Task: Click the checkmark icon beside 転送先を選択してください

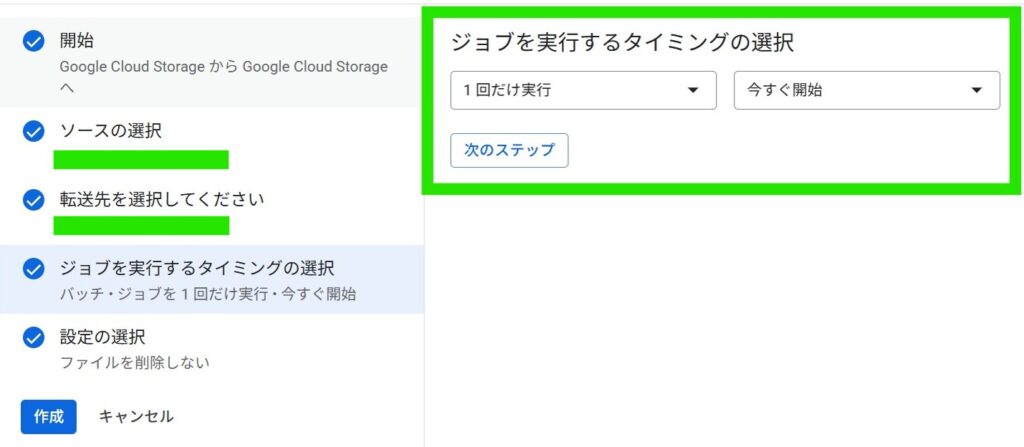Action: [x=33, y=199]
